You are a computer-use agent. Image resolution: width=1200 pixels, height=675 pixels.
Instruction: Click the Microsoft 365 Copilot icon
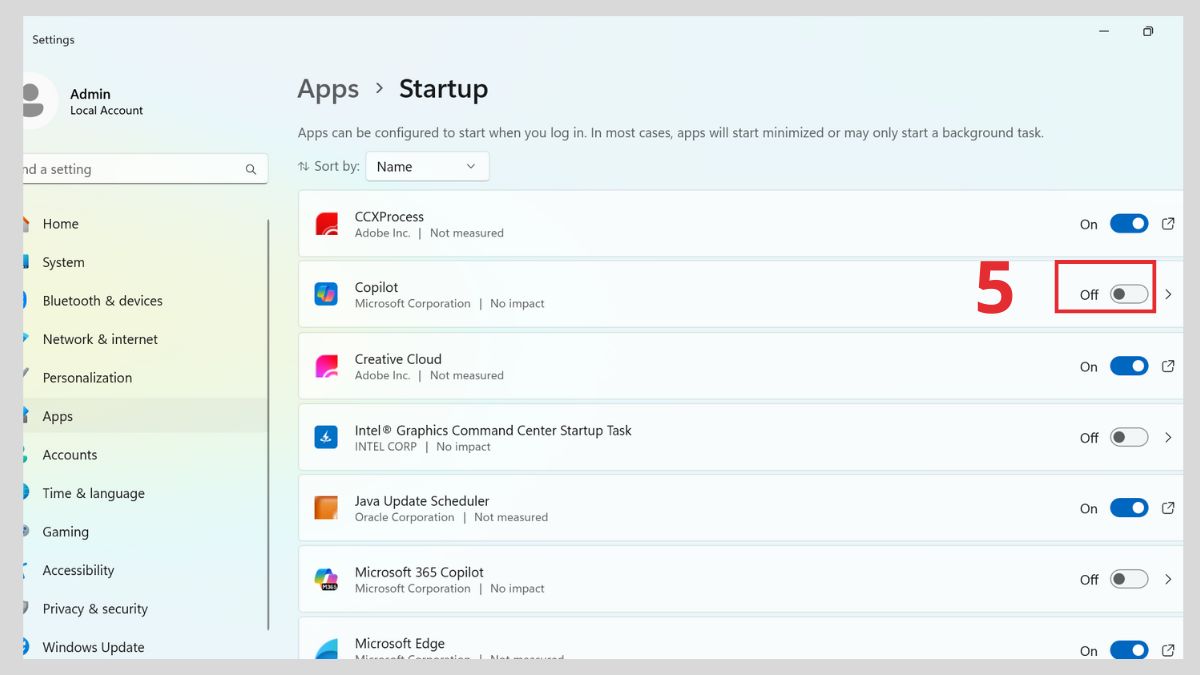click(326, 579)
